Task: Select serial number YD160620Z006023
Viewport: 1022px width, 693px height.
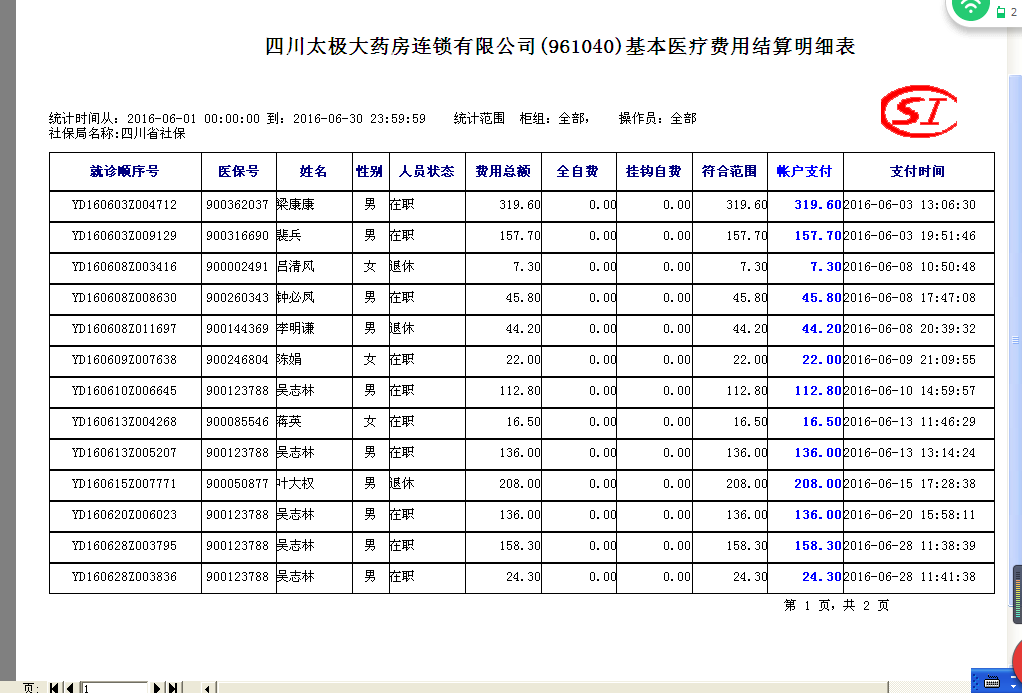Action: pos(124,514)
